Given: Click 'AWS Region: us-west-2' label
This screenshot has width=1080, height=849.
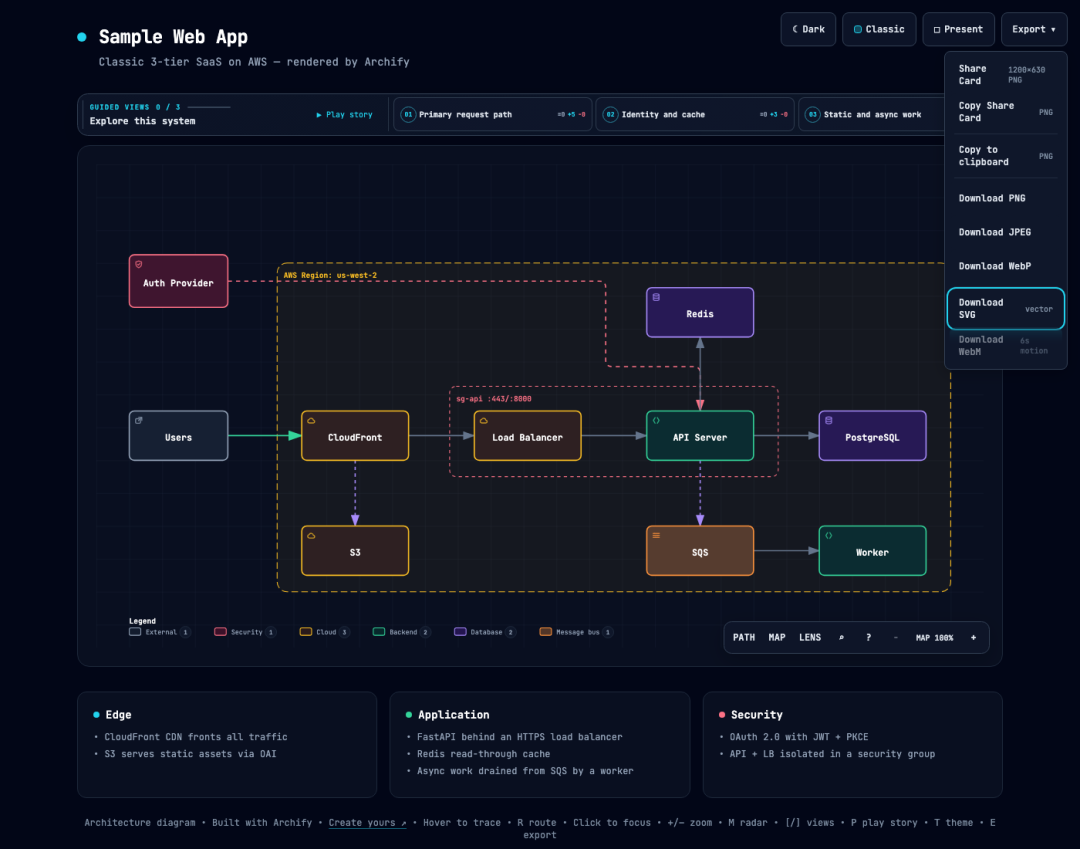Looking at the screenshot, I should pyautogui.click(x=330, y=275).
